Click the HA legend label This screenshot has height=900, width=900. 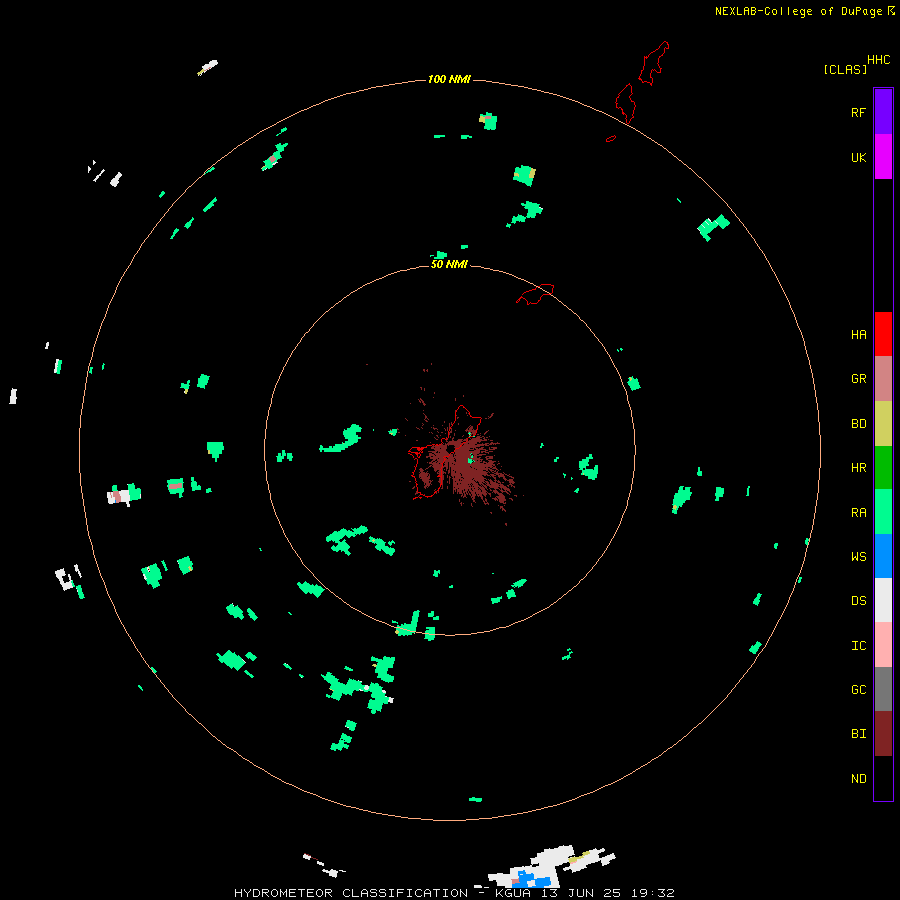coord(858,335)
